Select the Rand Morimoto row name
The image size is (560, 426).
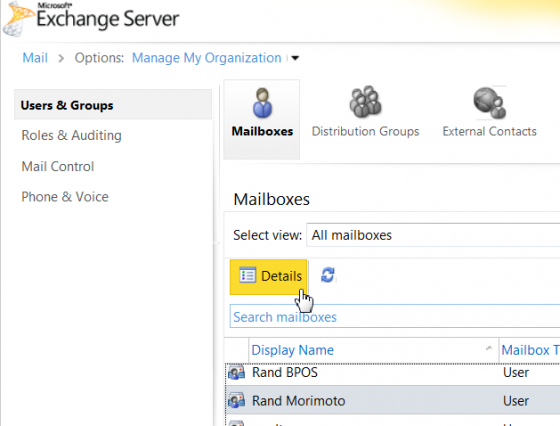(299, 401)
